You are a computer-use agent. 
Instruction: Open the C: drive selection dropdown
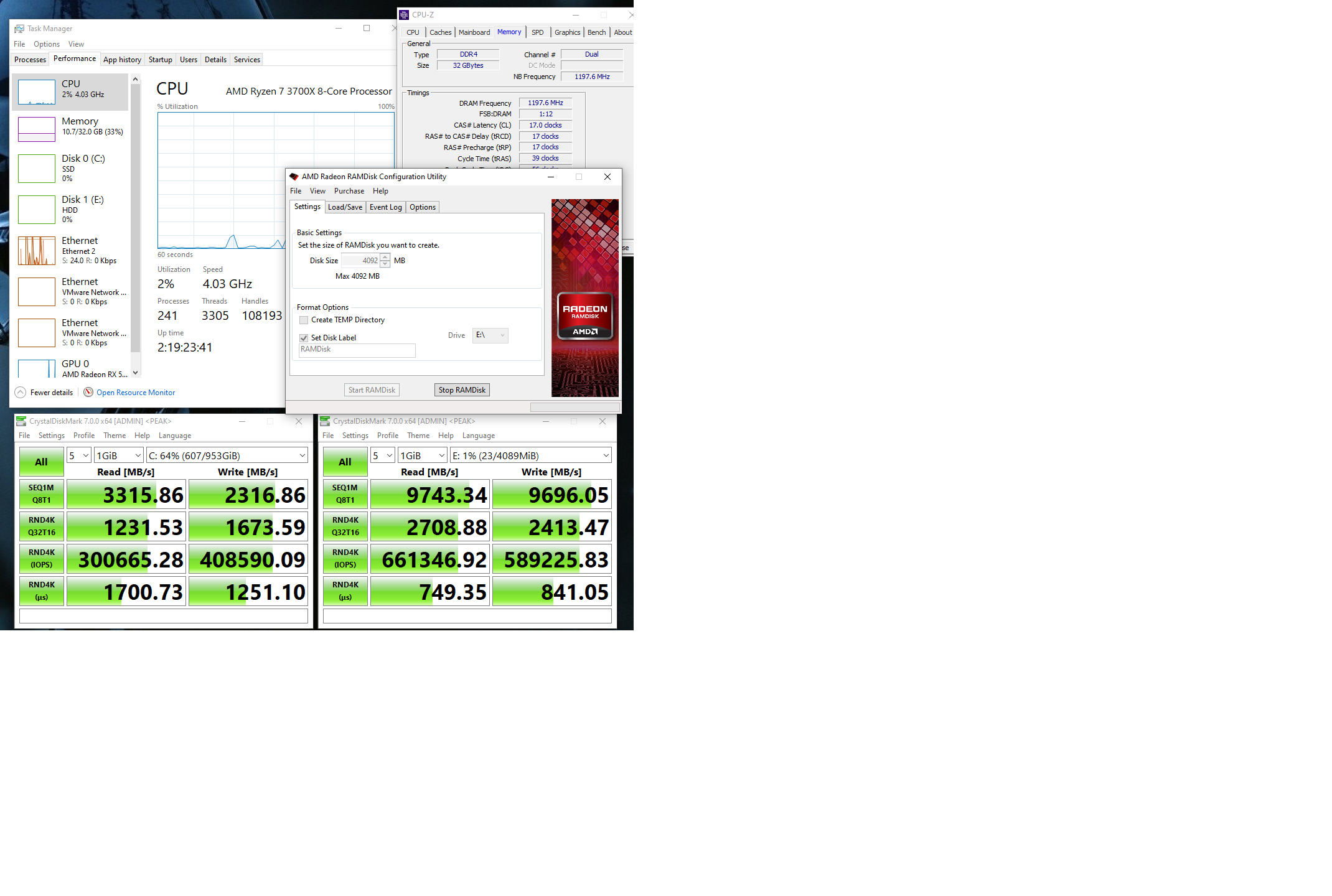(227, 455)
